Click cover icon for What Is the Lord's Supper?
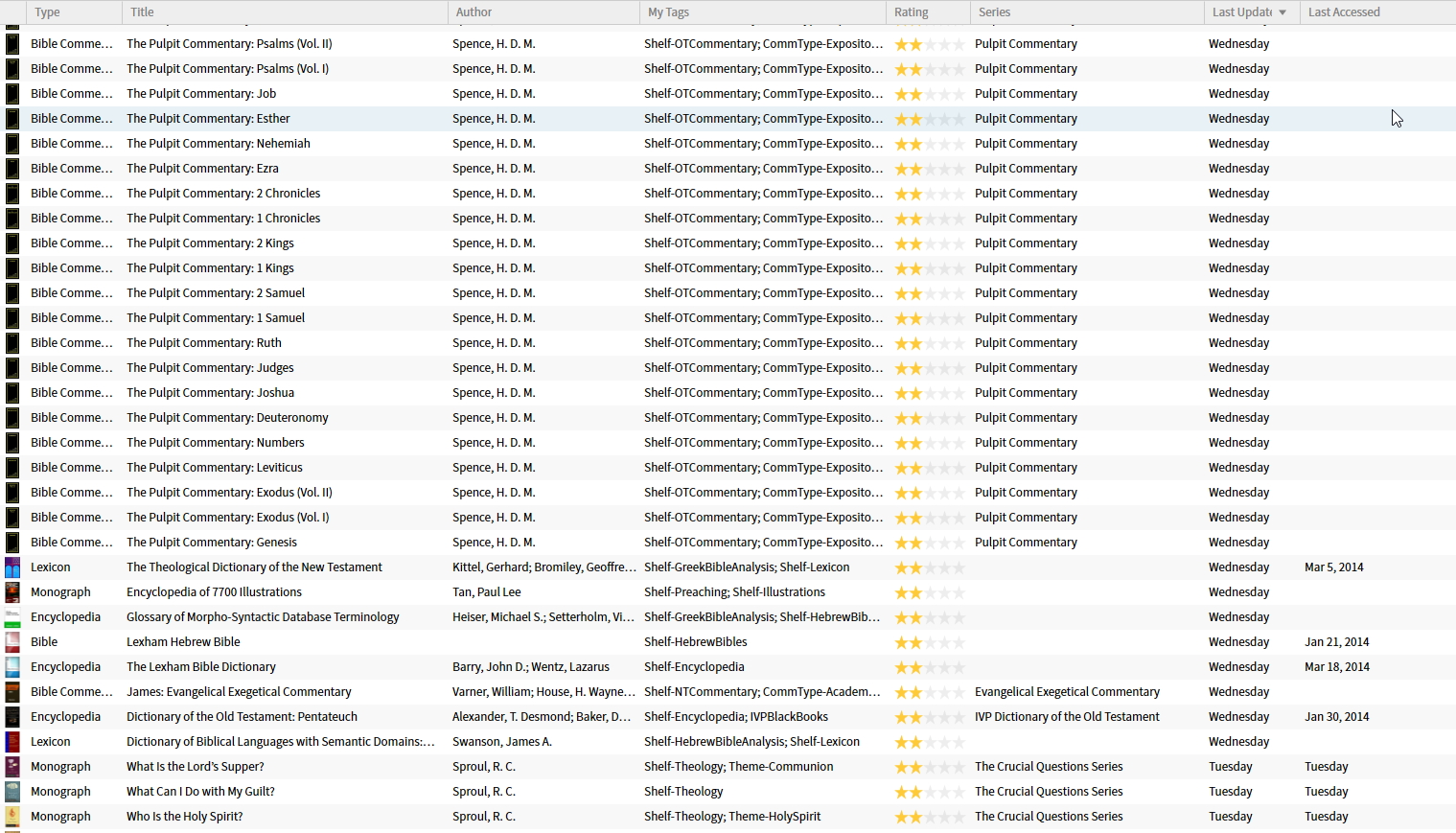 pos(12,767)
